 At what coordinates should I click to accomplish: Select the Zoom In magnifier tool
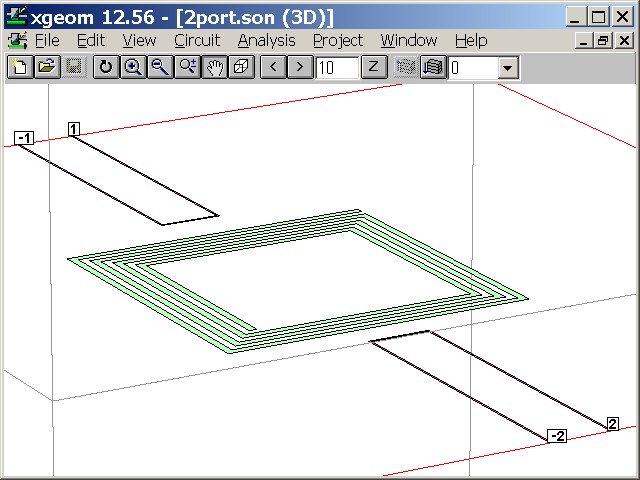pyautogui.click(x=133, y=67)
